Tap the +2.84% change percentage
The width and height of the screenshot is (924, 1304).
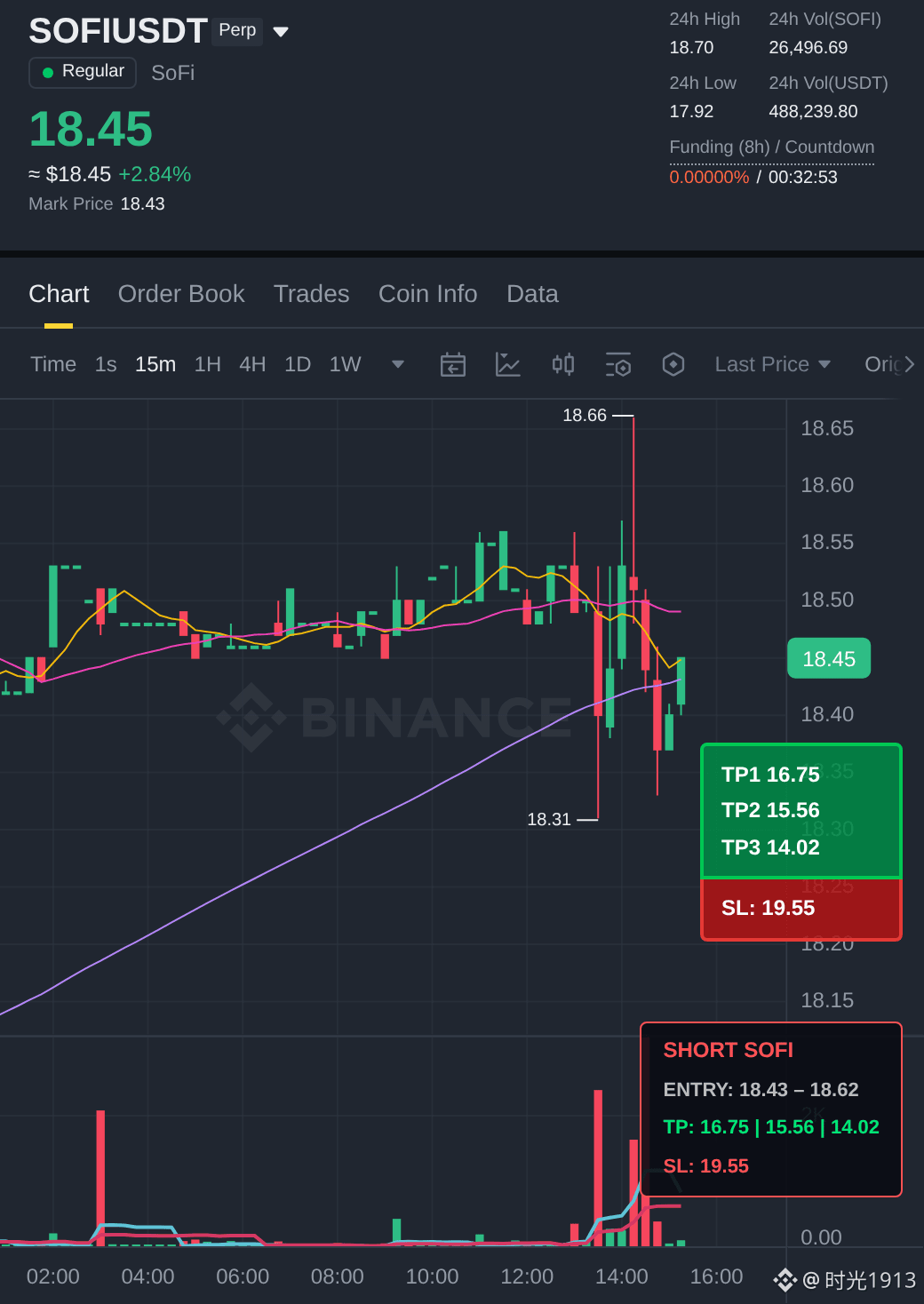(155, 174)
